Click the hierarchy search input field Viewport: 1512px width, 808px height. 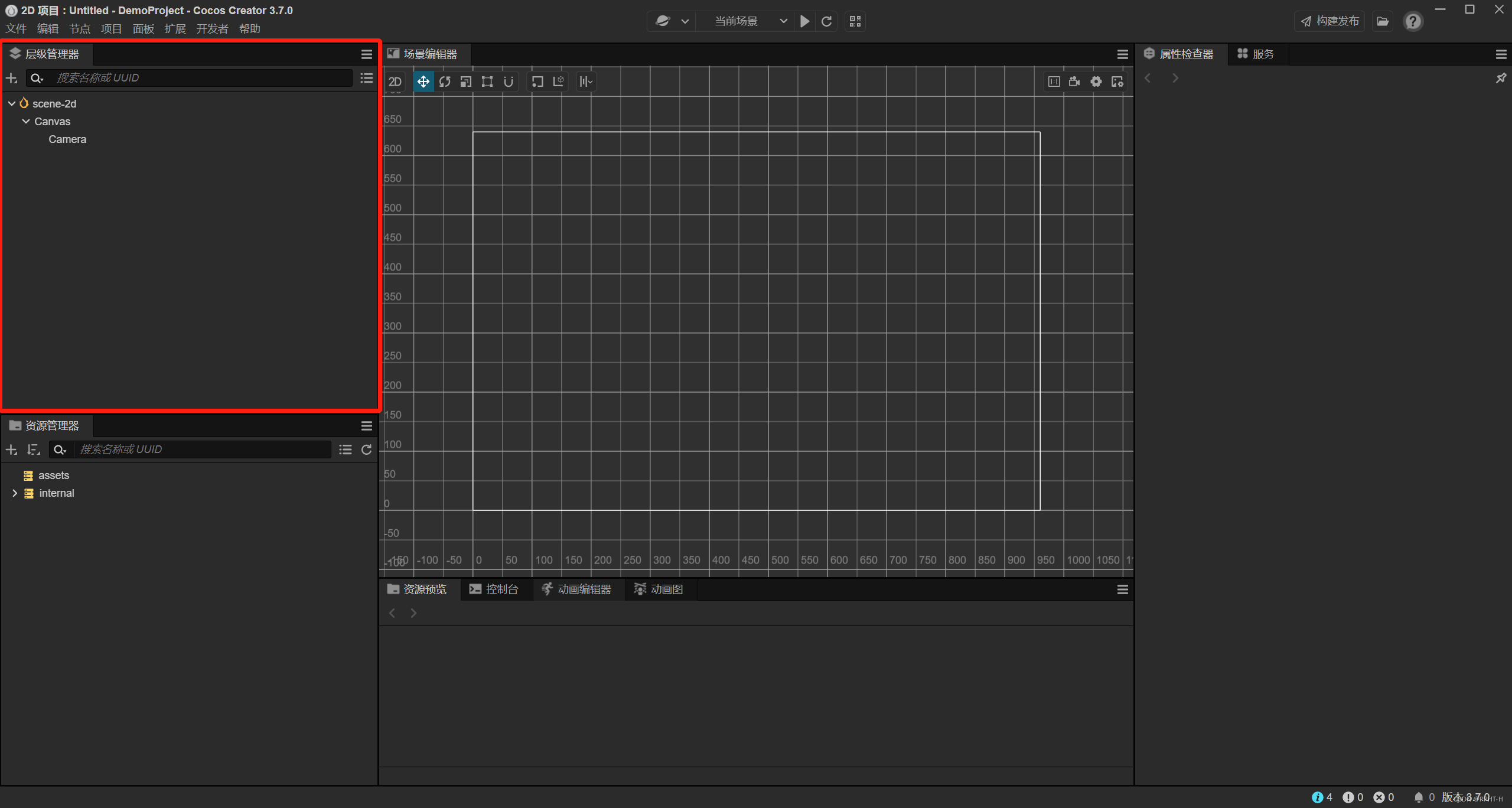click(x=201, y=78)
